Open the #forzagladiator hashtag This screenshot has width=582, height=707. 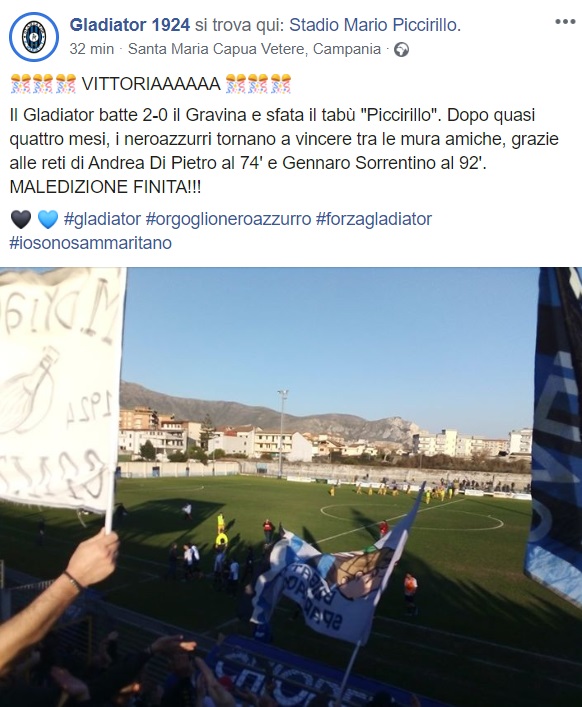pos(374,219)
